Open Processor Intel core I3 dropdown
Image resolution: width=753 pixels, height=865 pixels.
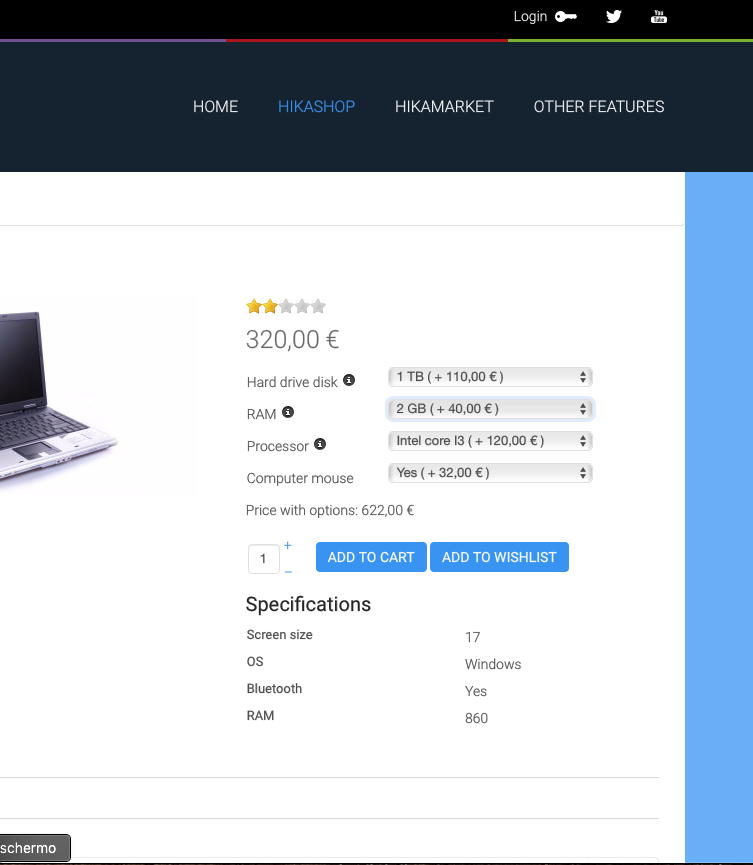click(x=490, y=441)
